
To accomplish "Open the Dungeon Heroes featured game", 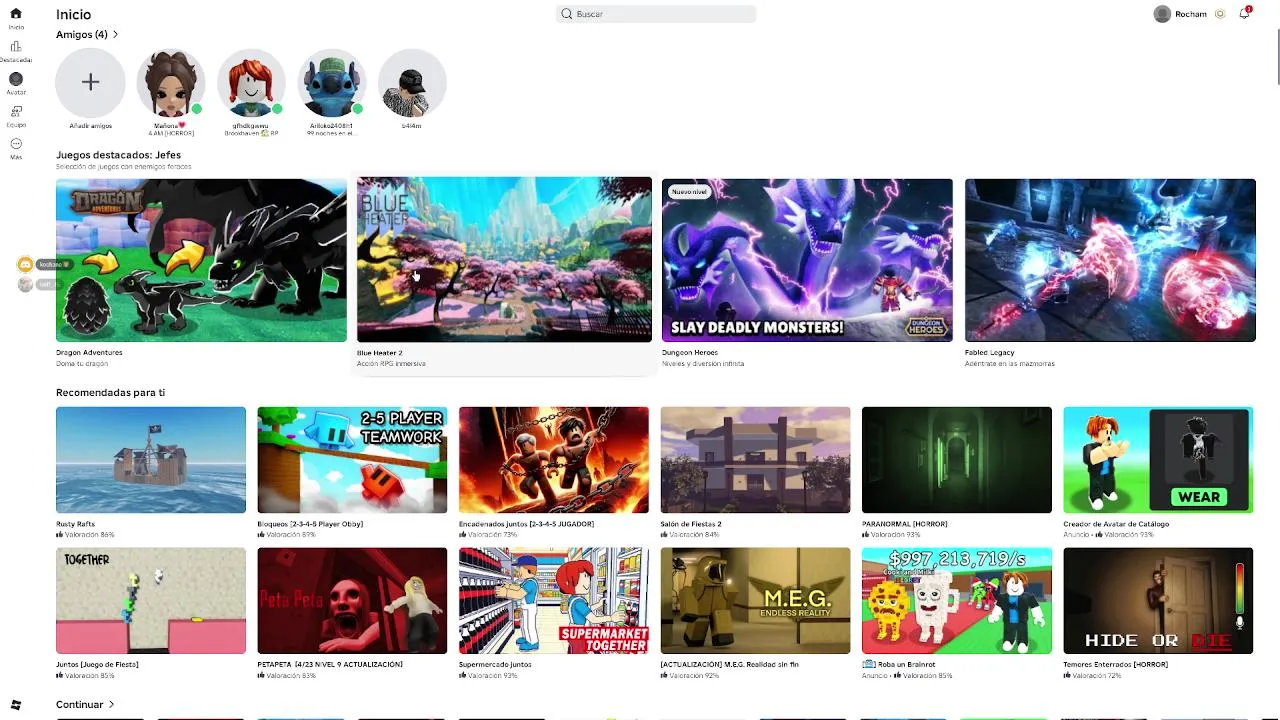I will pos(807,260).
